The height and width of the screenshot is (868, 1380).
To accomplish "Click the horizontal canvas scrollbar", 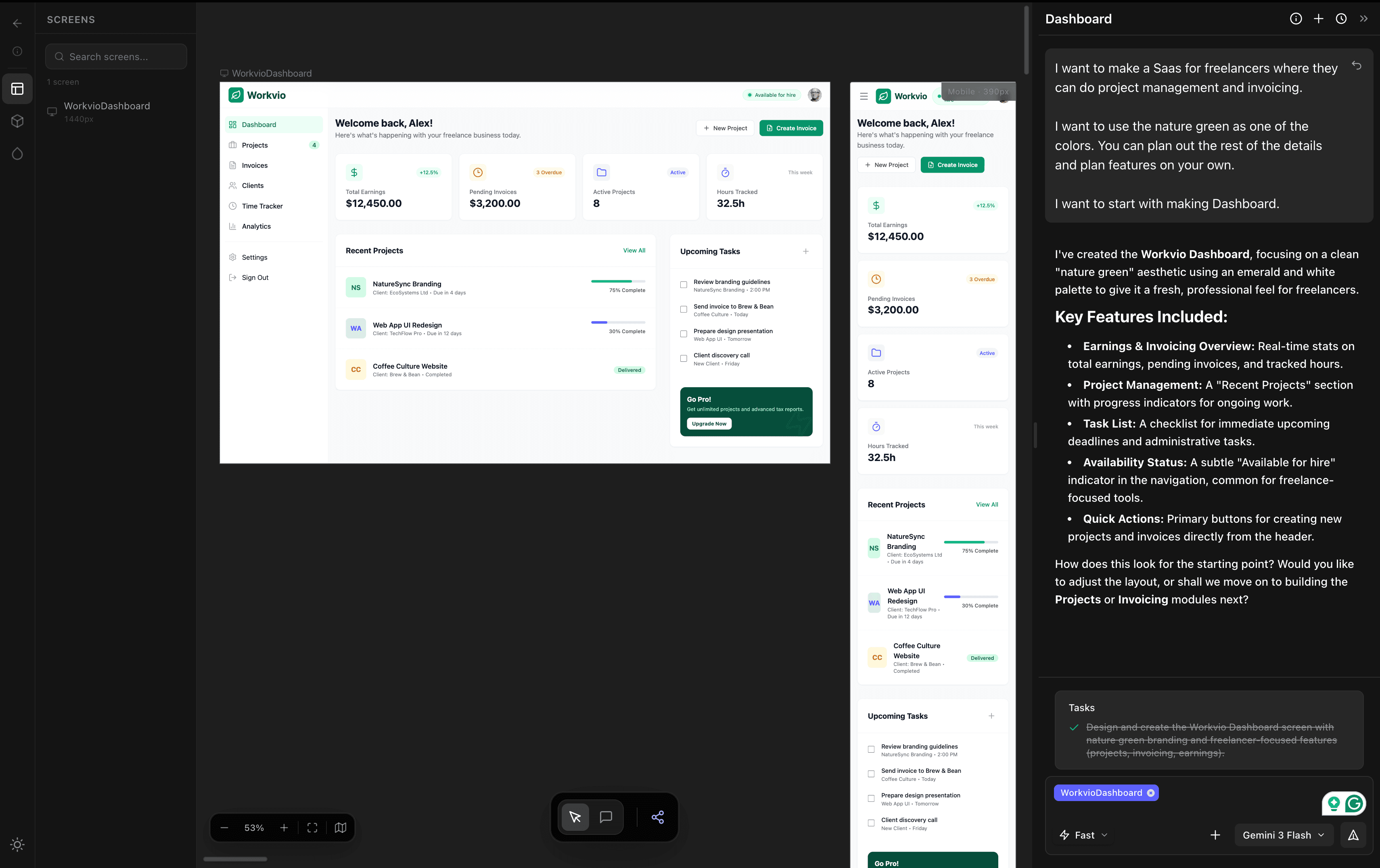I will (x=235, y=859).
